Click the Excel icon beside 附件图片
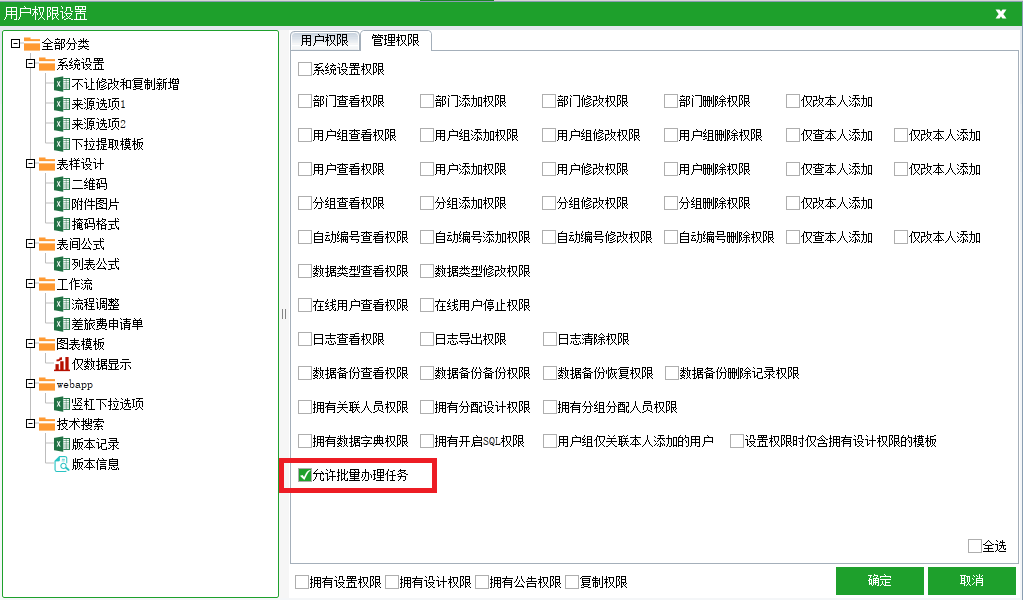This screenshot has height=600, width=1023. [62, 204]
